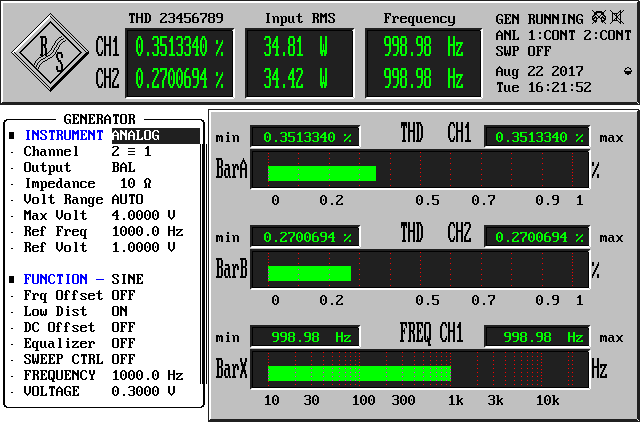Click the THD 23456789 header label
The height and width of the screenshot is (422, 640).
pyautogui.click(x=176, y=18)
